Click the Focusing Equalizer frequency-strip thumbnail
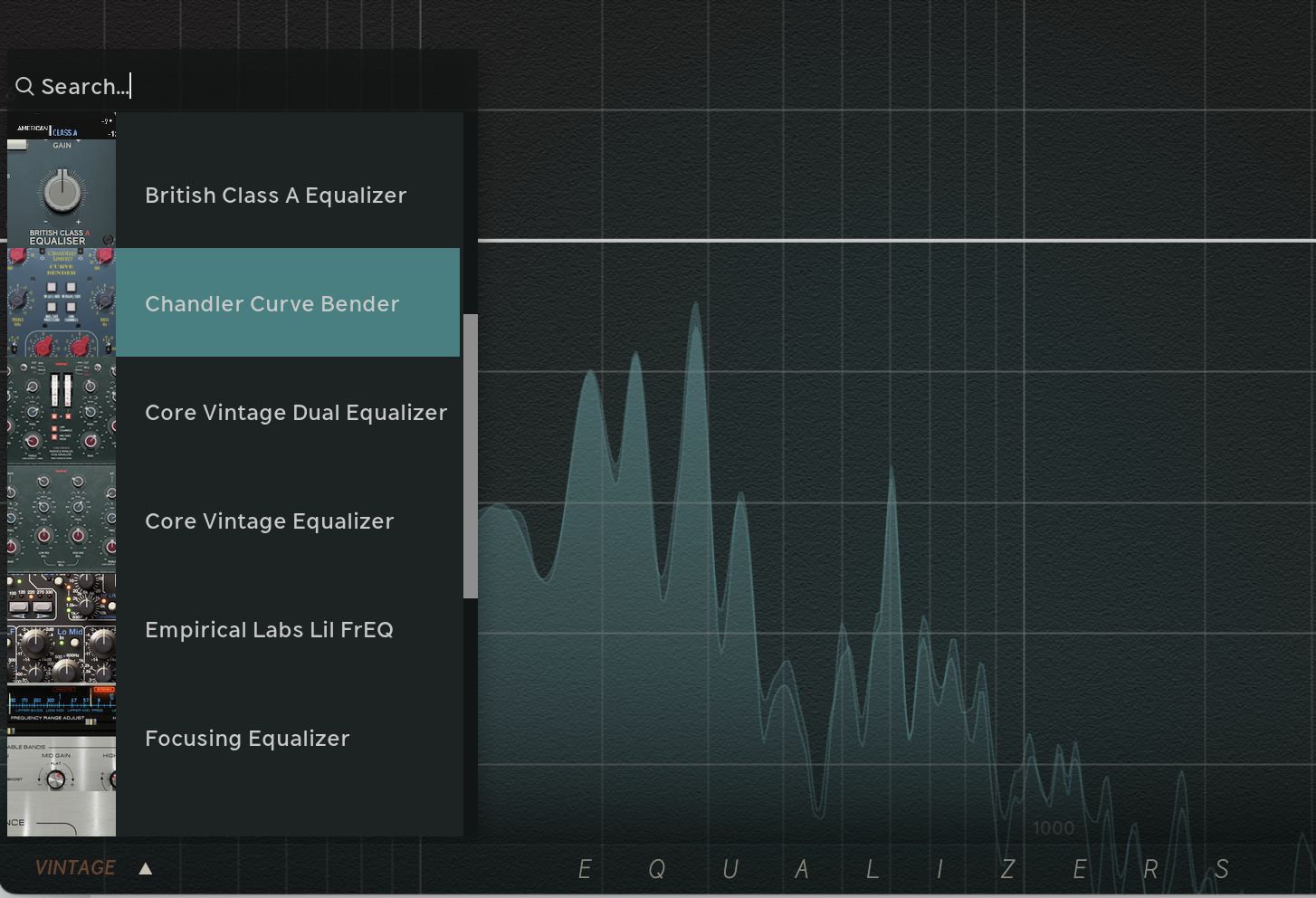1316x898 pixels. click(61, 711)
